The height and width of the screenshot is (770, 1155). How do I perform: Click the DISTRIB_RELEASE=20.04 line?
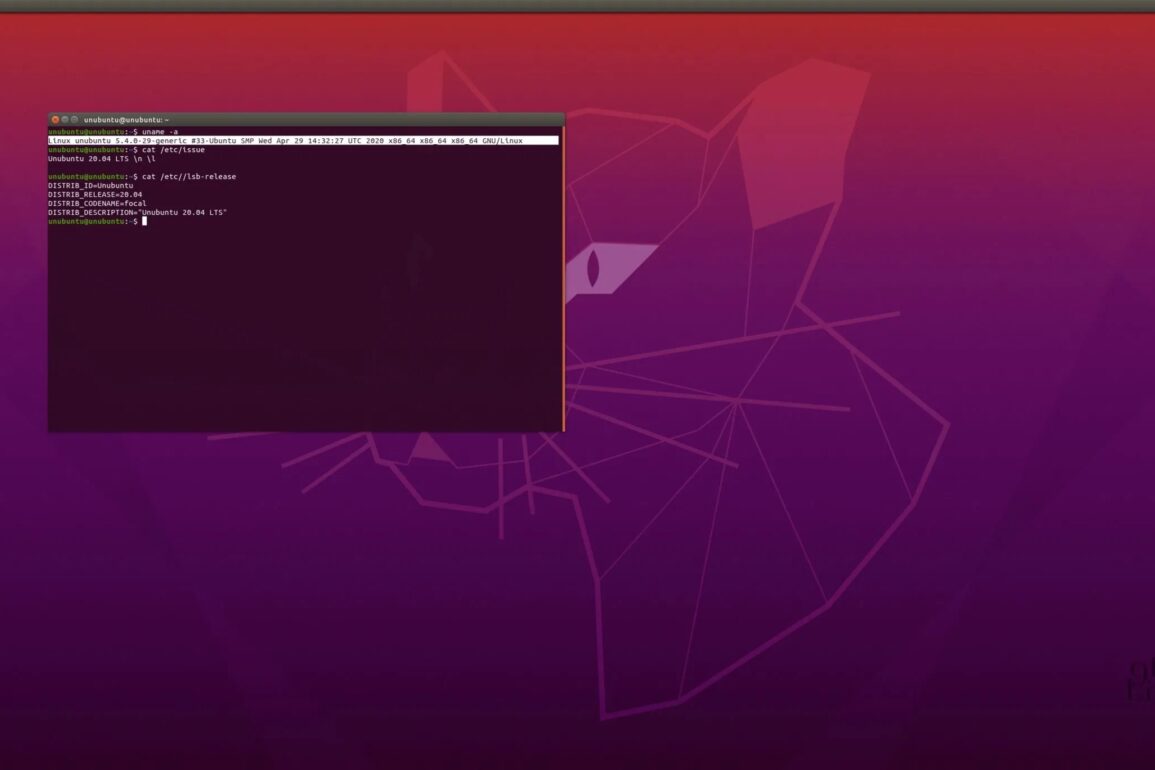95,195
